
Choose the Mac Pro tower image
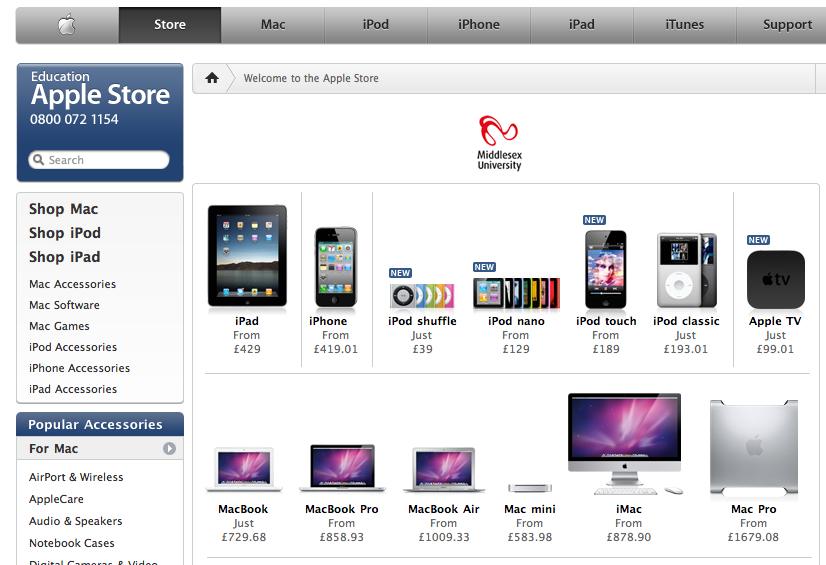tap(754, 447)
